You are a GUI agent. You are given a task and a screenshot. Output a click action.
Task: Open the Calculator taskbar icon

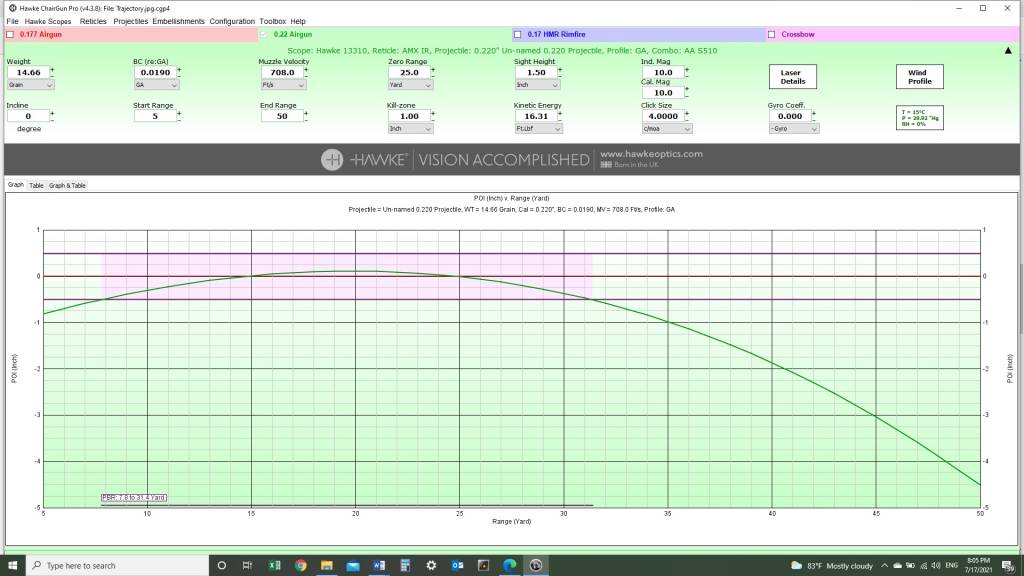tap(405, 566)
